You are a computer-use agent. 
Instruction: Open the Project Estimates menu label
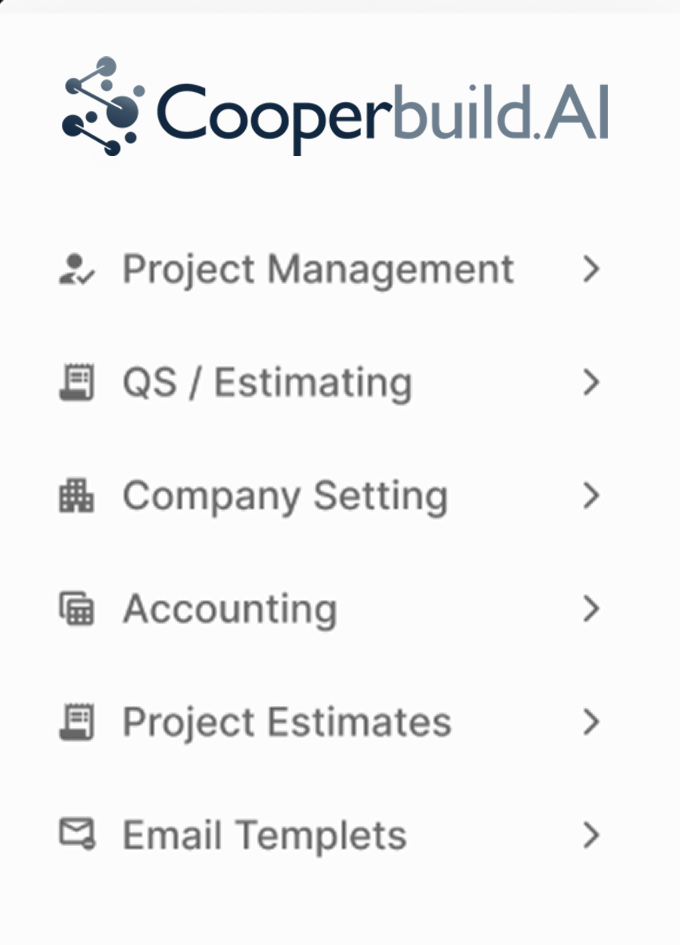[287, 722]
